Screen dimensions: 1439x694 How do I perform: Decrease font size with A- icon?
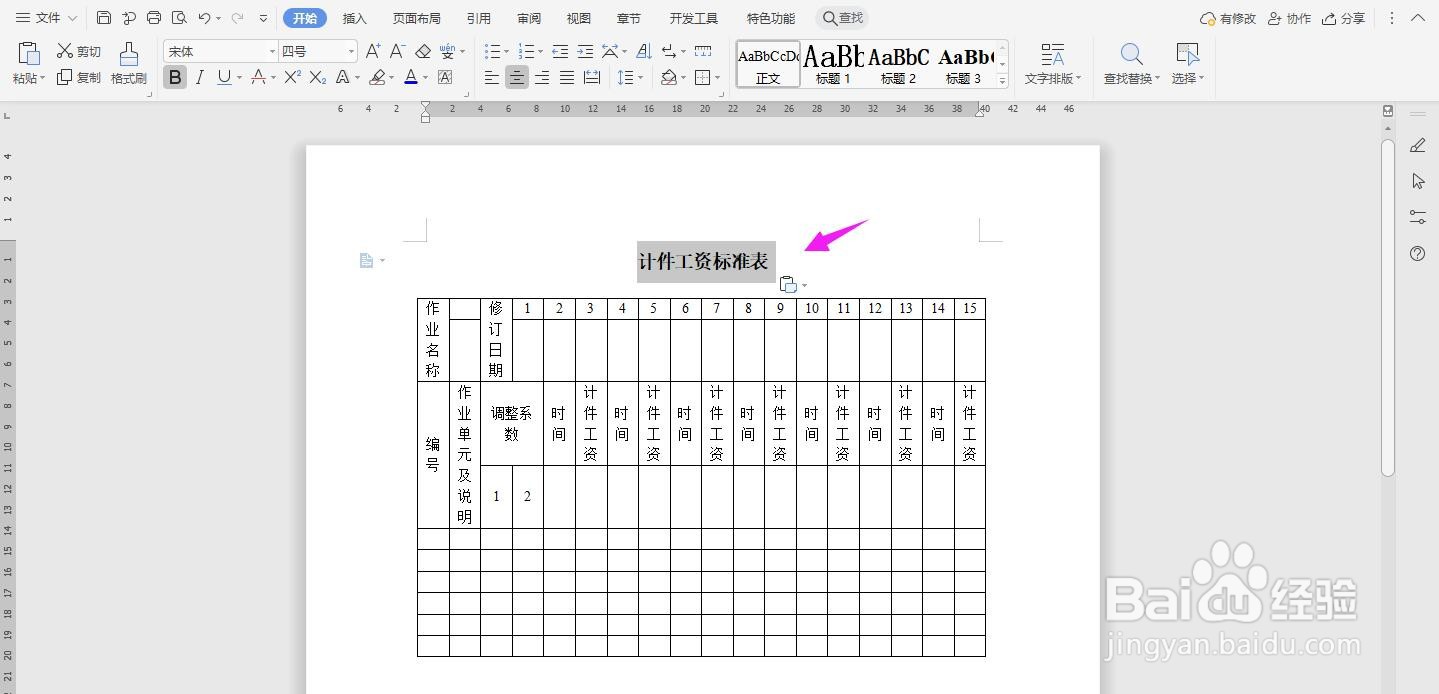(397, 51)
